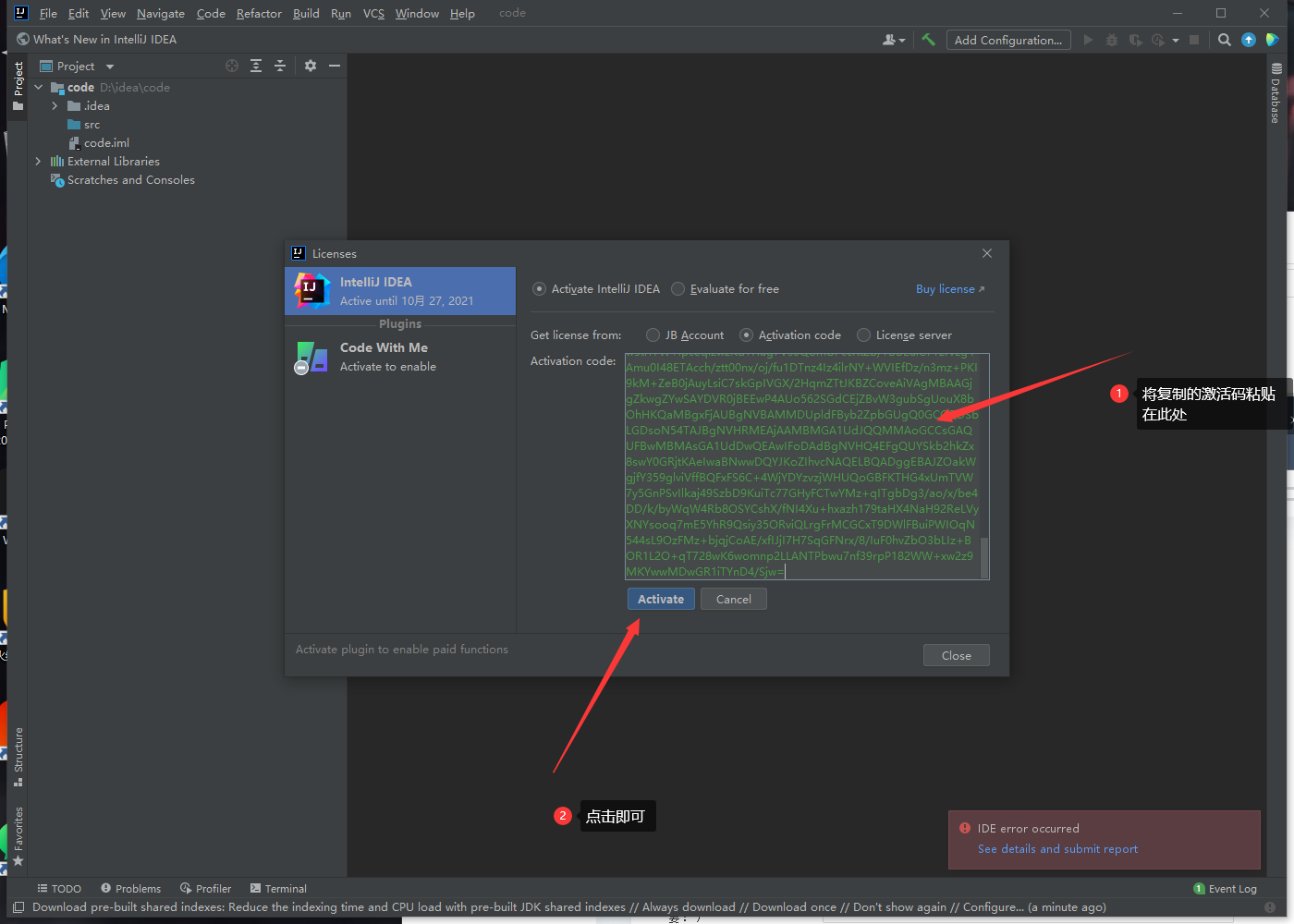Select License server radio option
The width and height of the screenshot is (1294, 924).
pyautogui.click(x=863, y=335)
